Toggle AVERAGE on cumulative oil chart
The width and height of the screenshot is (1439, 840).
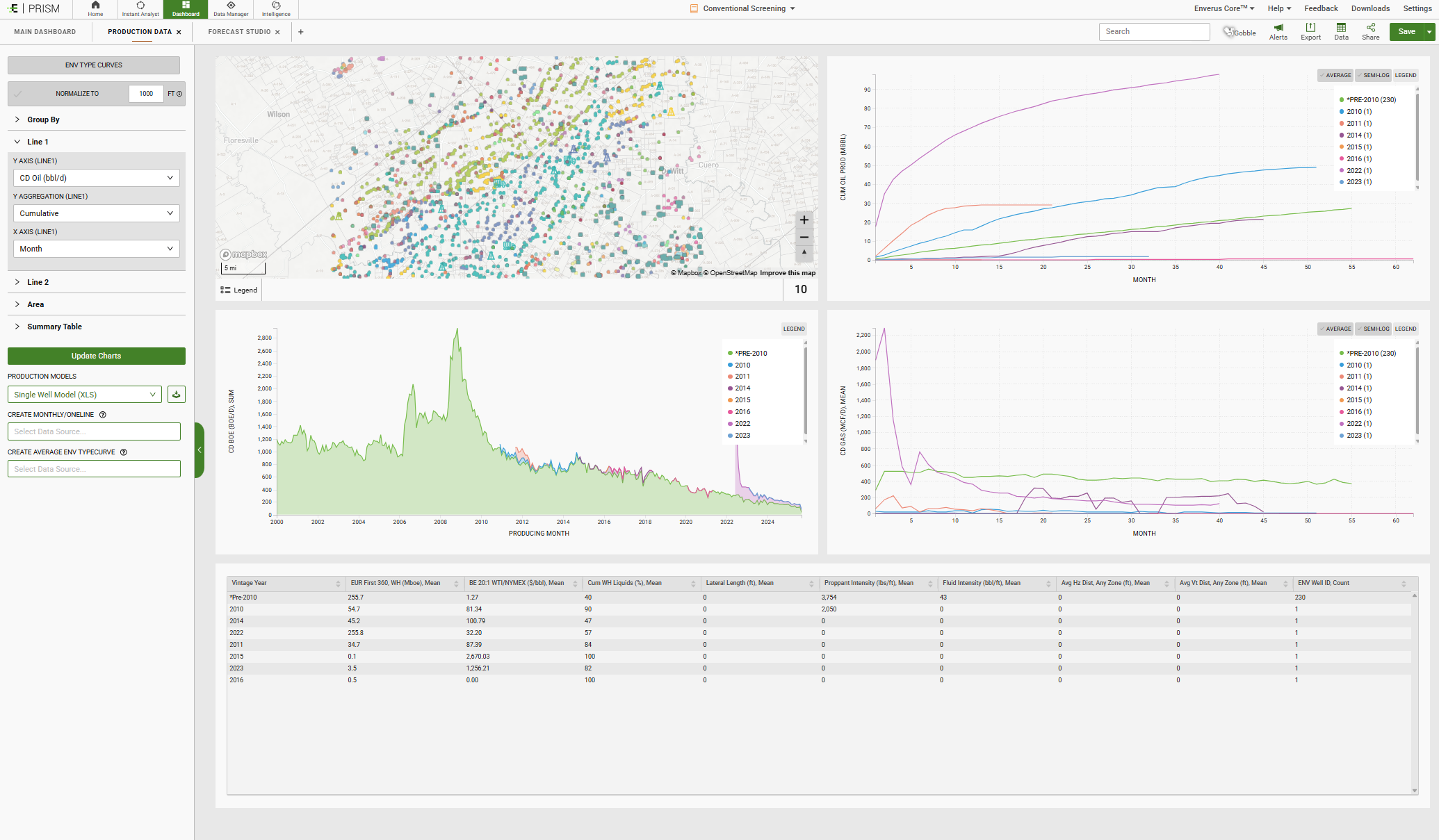pyautogui.click(x=1335, y=75)
